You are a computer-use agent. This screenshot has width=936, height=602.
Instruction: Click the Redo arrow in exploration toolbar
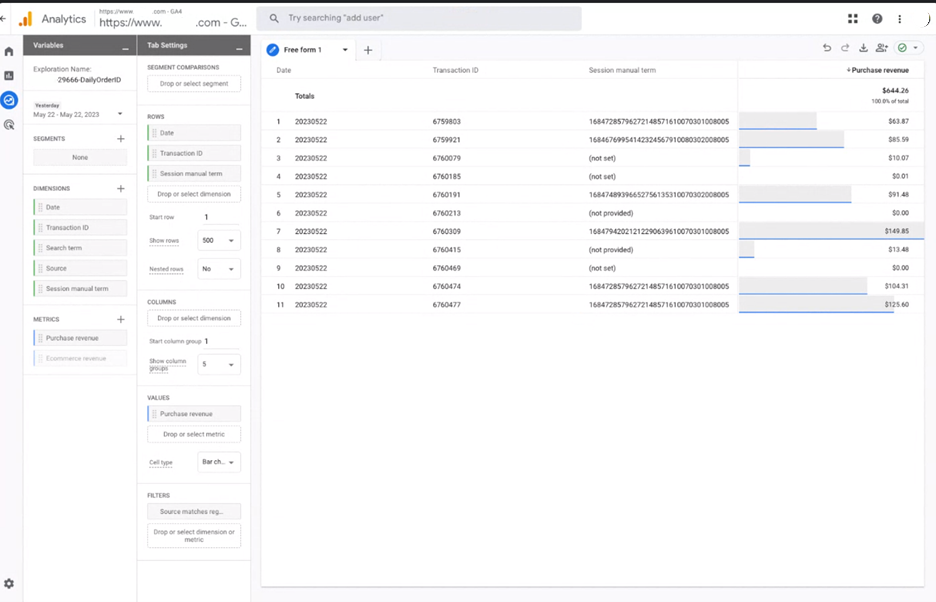click(845, 48)
